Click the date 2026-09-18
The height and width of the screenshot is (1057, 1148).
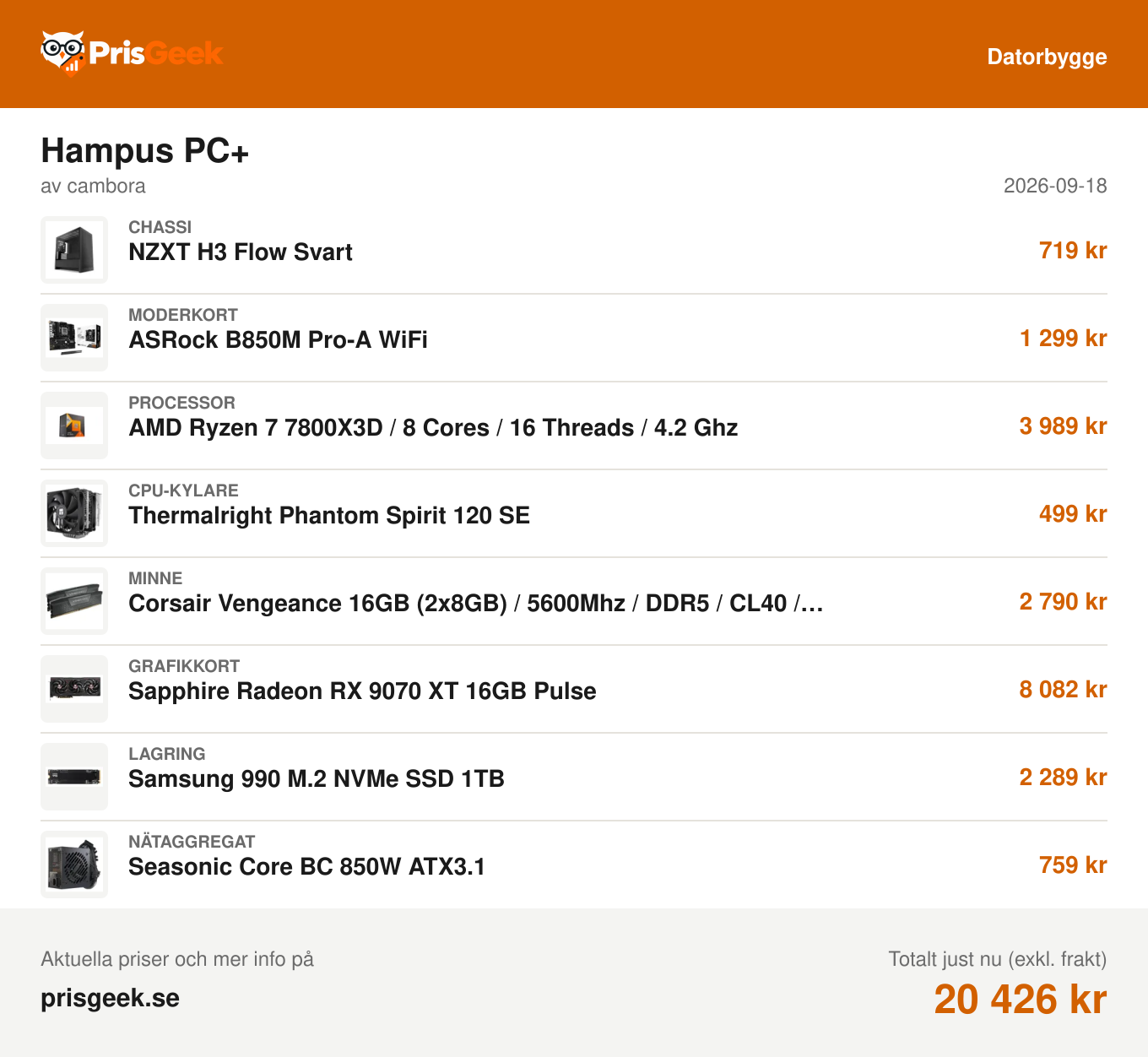coord(1055,186)
